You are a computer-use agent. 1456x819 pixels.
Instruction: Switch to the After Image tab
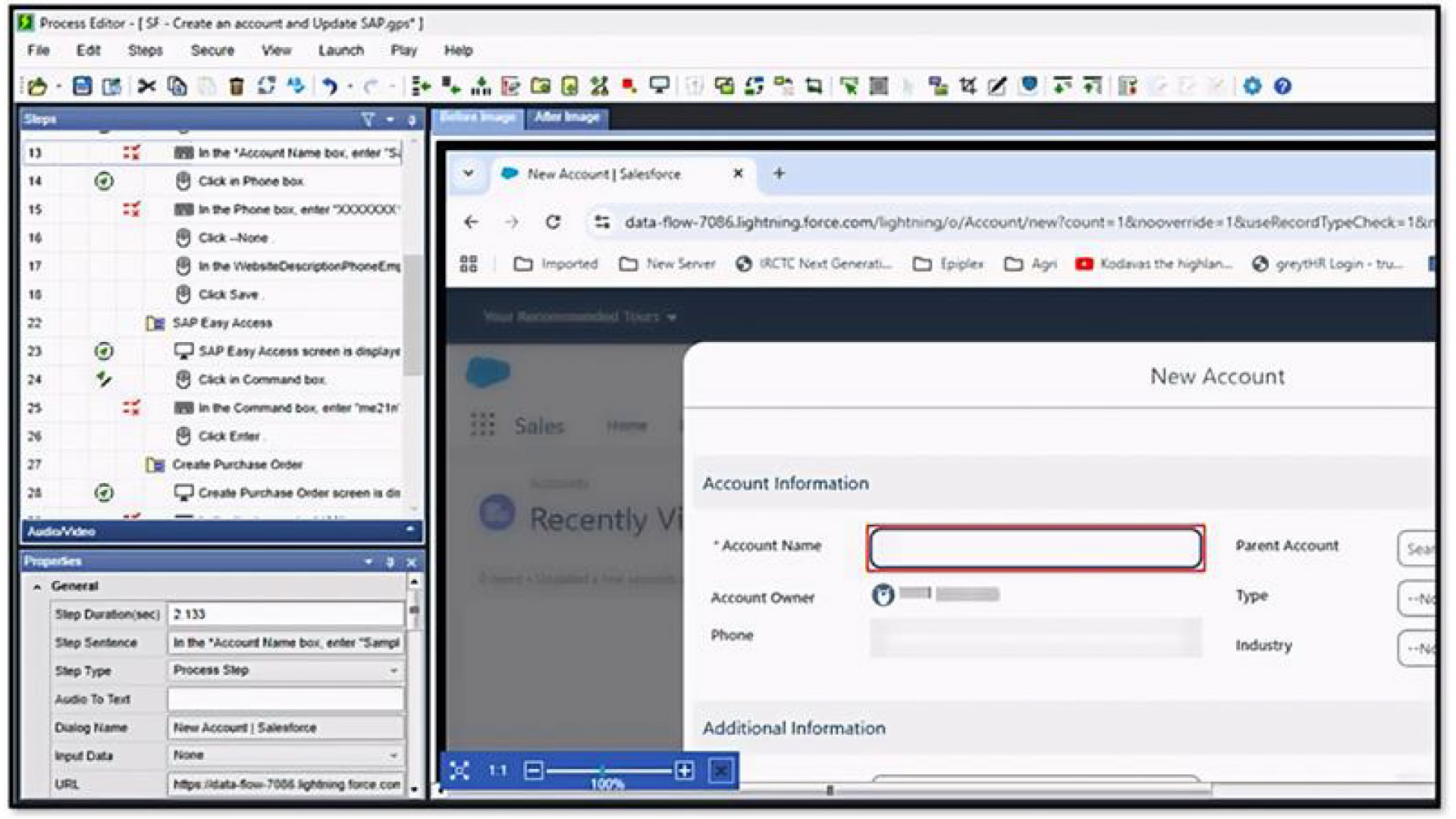[566, 118]
